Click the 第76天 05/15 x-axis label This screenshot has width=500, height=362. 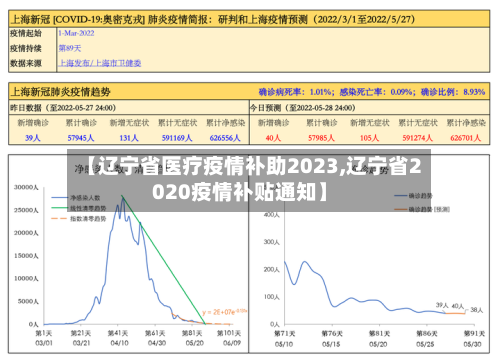[x=332, y=339]
